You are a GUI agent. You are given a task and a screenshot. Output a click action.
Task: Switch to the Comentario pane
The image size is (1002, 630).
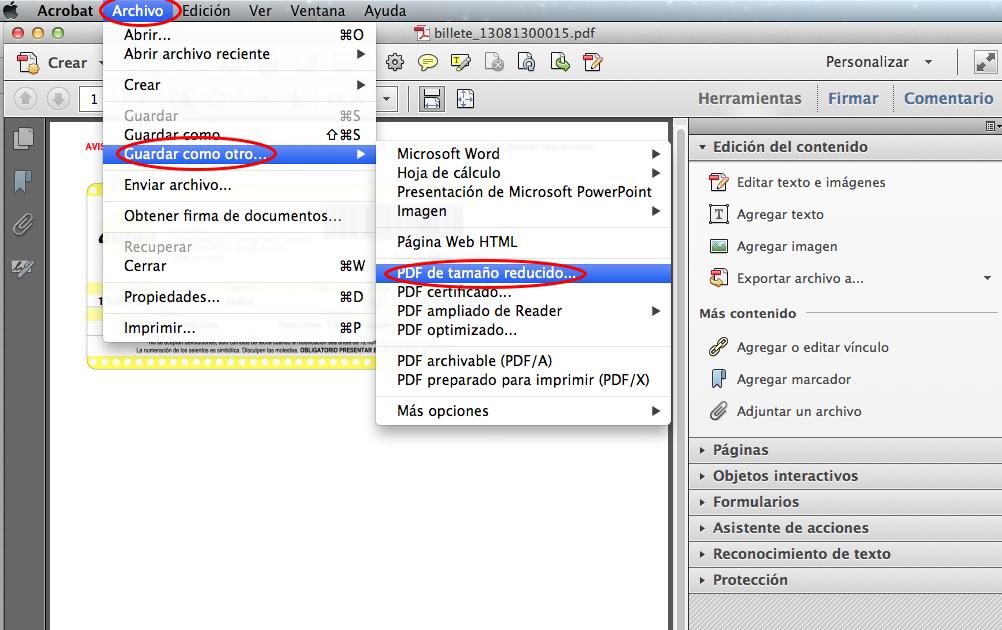point(948,98)
